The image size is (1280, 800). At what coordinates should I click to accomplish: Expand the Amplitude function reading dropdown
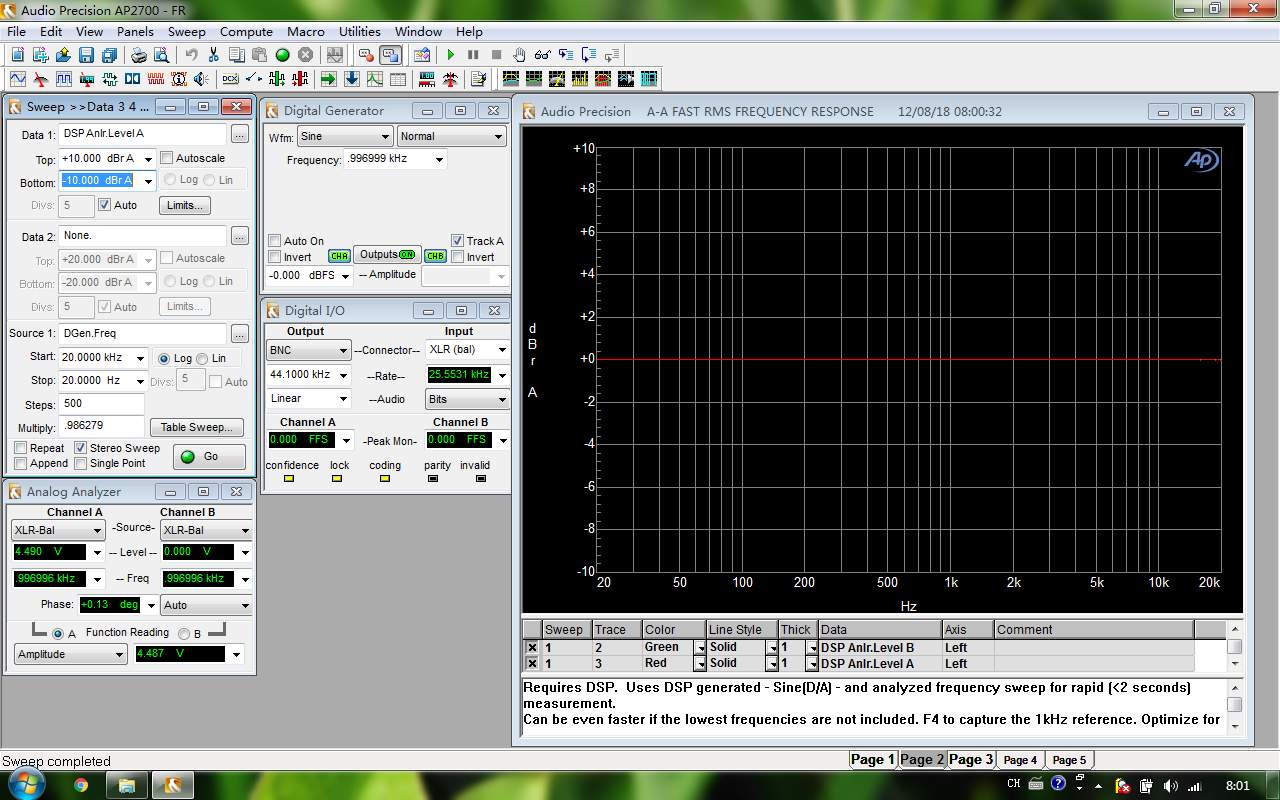(x=118, y=654)
